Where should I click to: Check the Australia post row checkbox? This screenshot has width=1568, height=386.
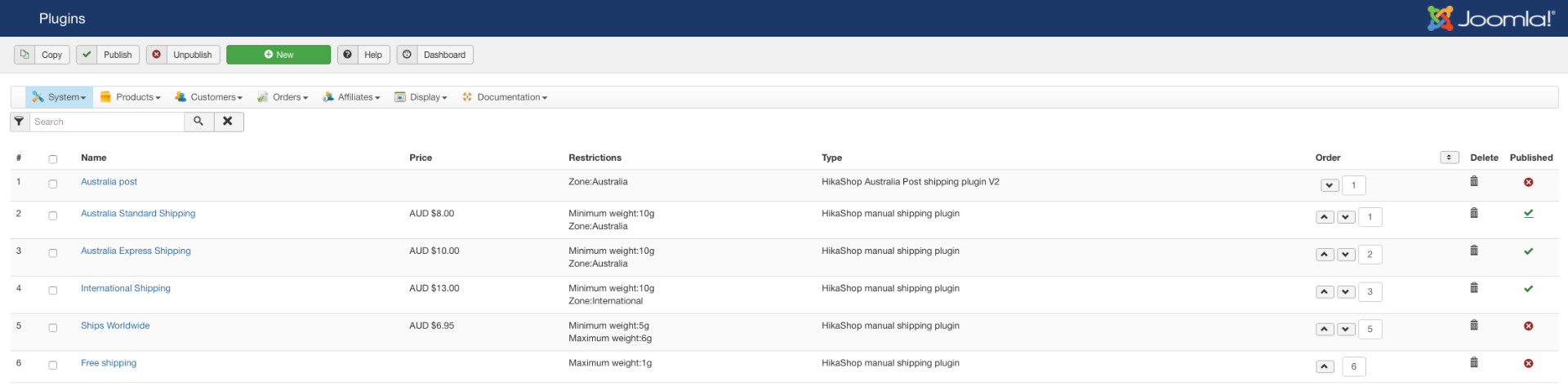pyautogui.click(x=53, y=184)
